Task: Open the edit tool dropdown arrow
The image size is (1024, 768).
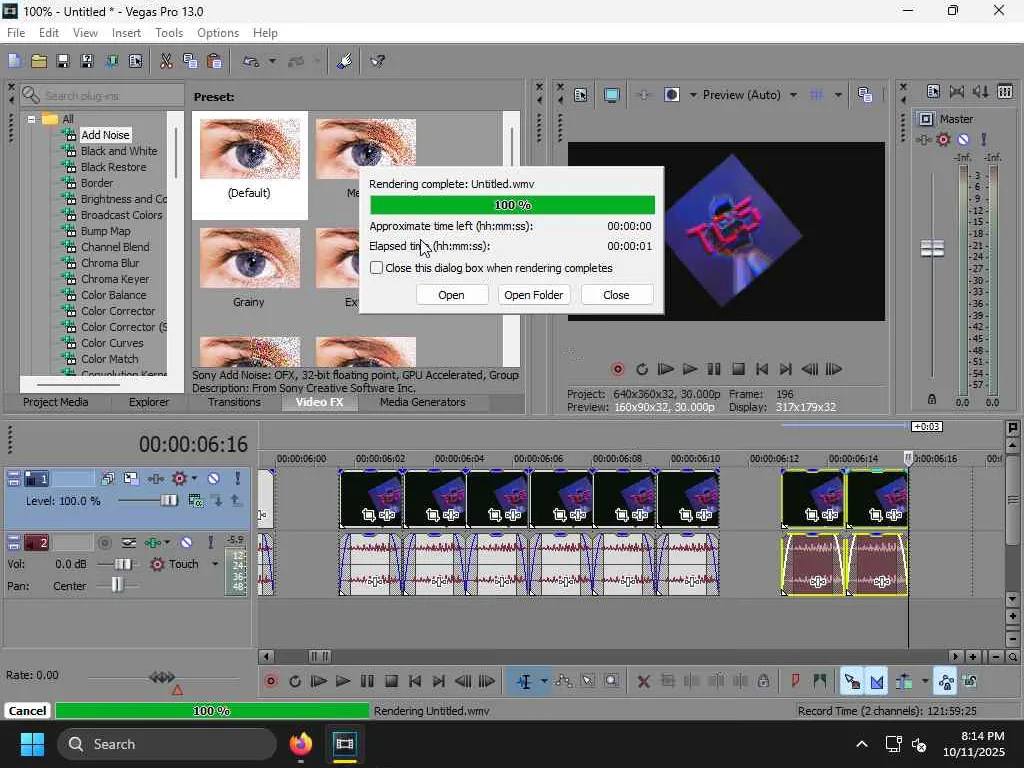Action: coord(544,682)
